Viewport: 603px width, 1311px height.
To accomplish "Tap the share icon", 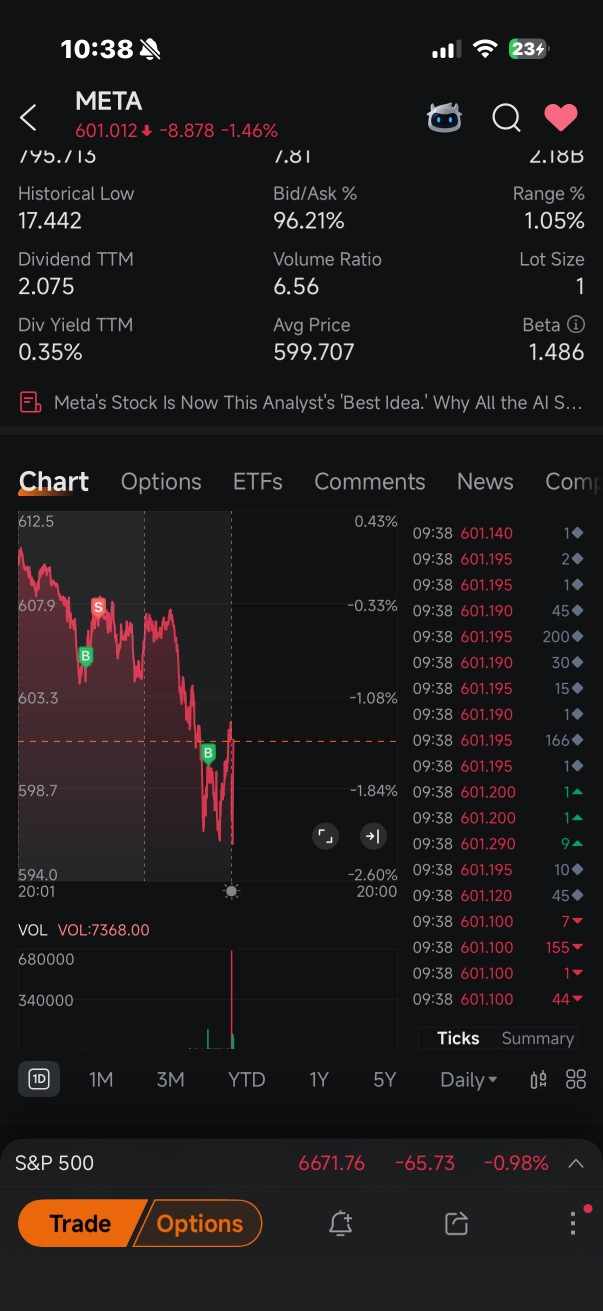I will 457,1223.
